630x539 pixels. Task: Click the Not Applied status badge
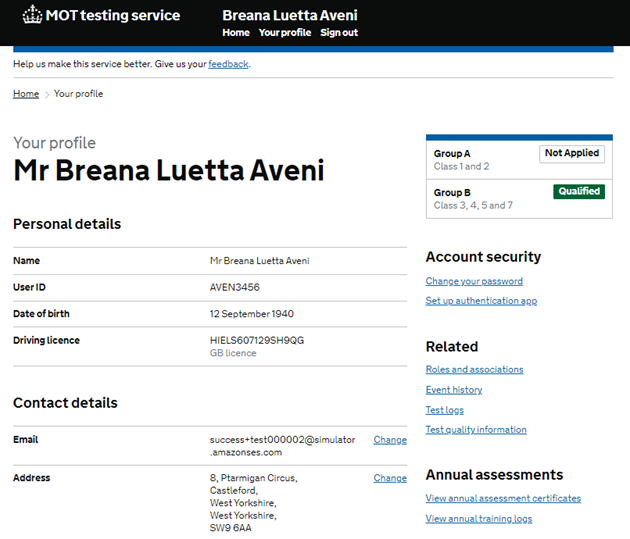(572, 154)
